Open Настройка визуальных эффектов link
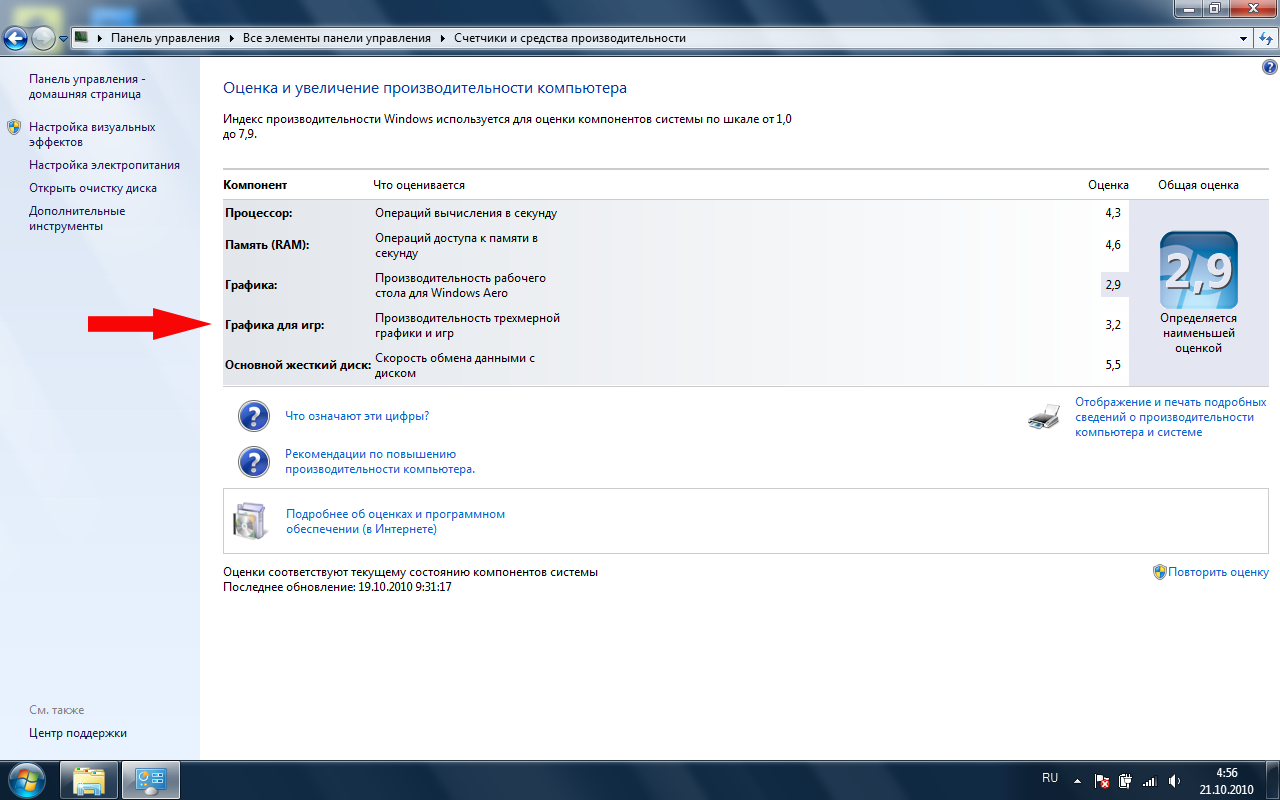1280x800 pixels. [x=92, y=134]
